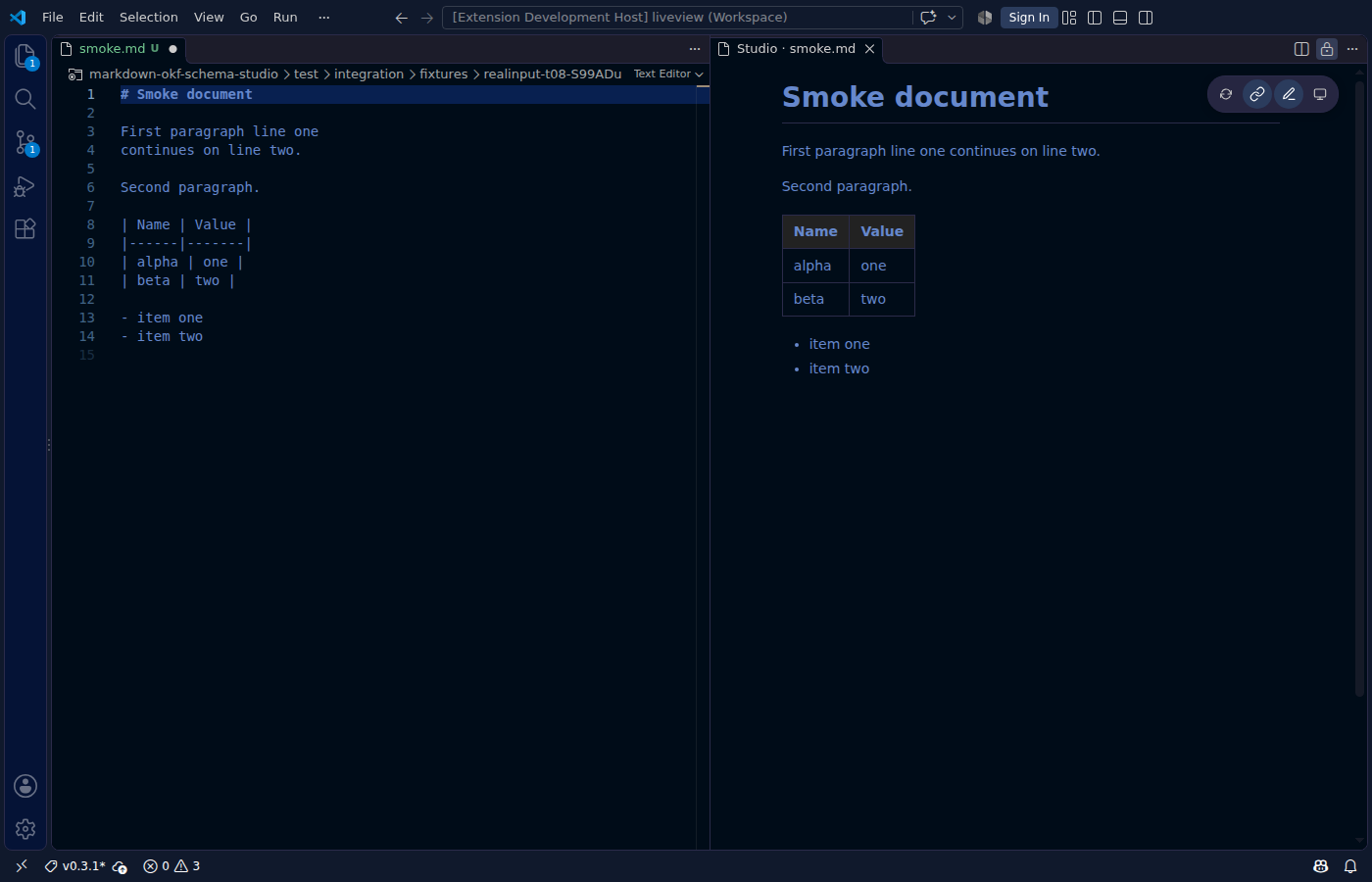
Task: Close the Studio · smoke.md tab
Action: point(869,49)
